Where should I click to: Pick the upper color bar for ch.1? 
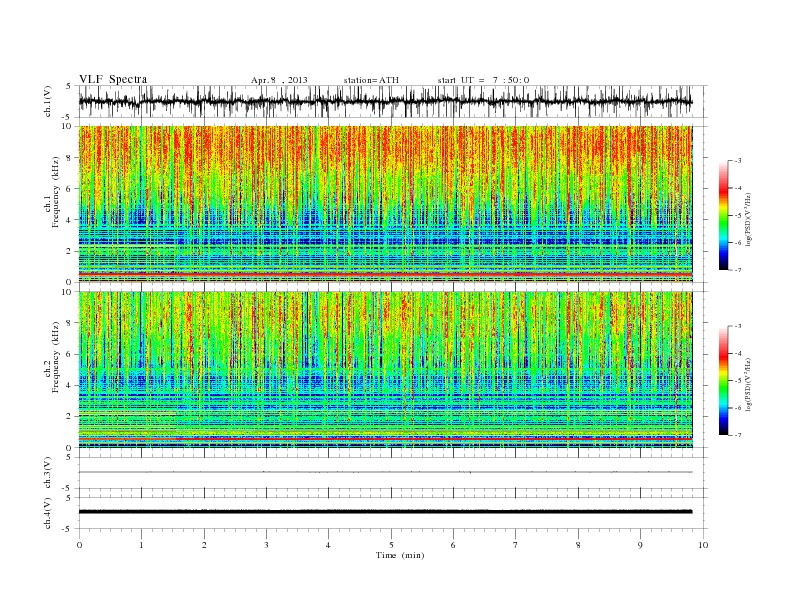[x=723, y=215]
